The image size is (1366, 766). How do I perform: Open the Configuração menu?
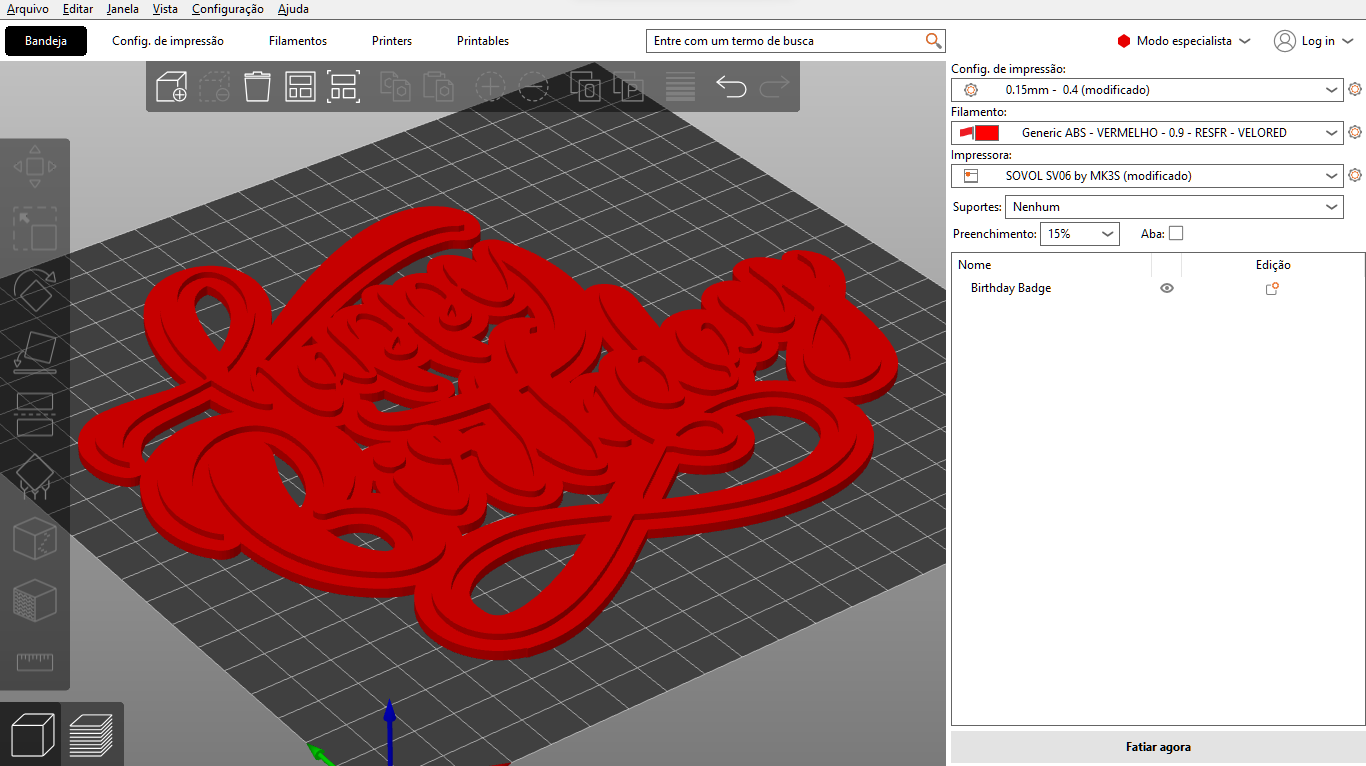click(x=228, y=9)
